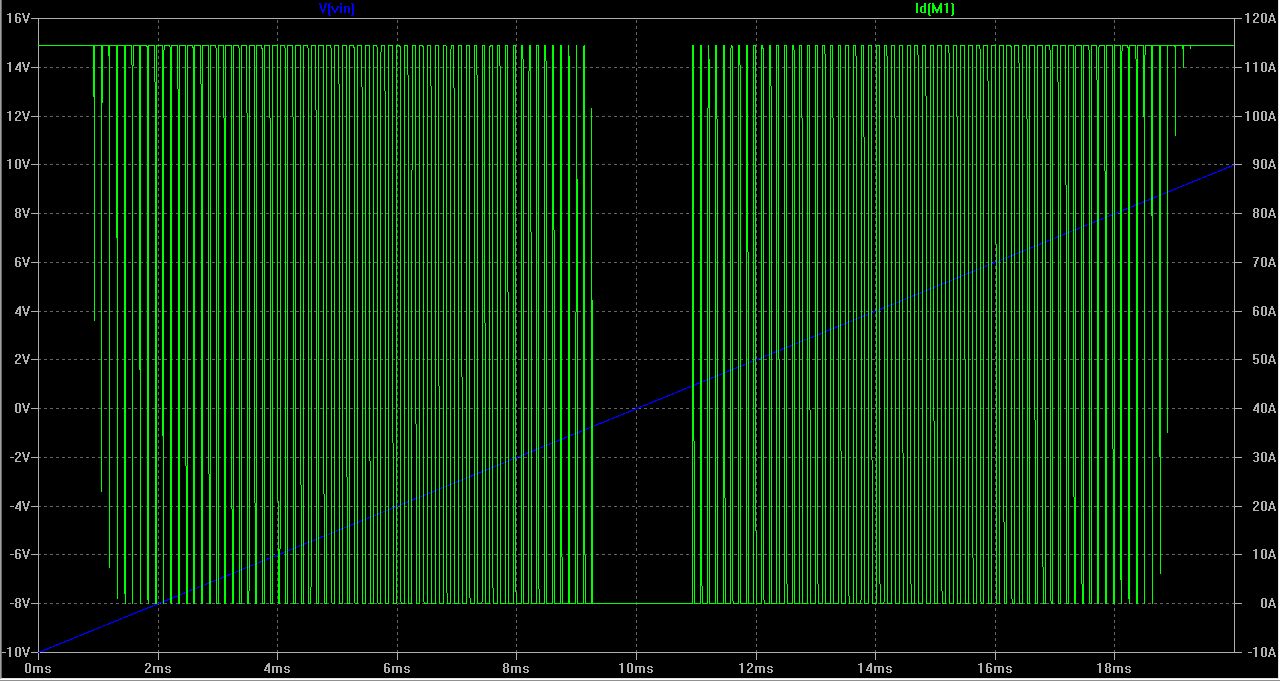
Task: Click the 60A right axis label
Action: click(1264, 311)
